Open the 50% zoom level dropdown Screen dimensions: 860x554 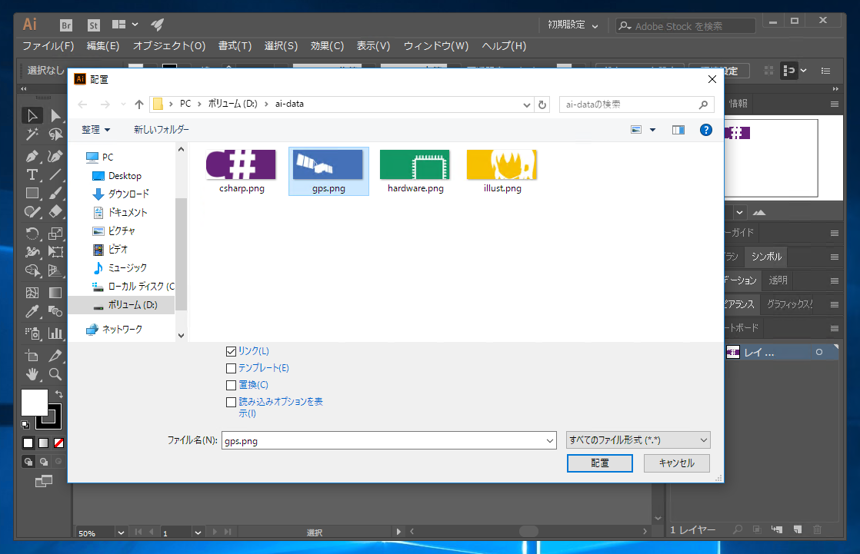121,532
